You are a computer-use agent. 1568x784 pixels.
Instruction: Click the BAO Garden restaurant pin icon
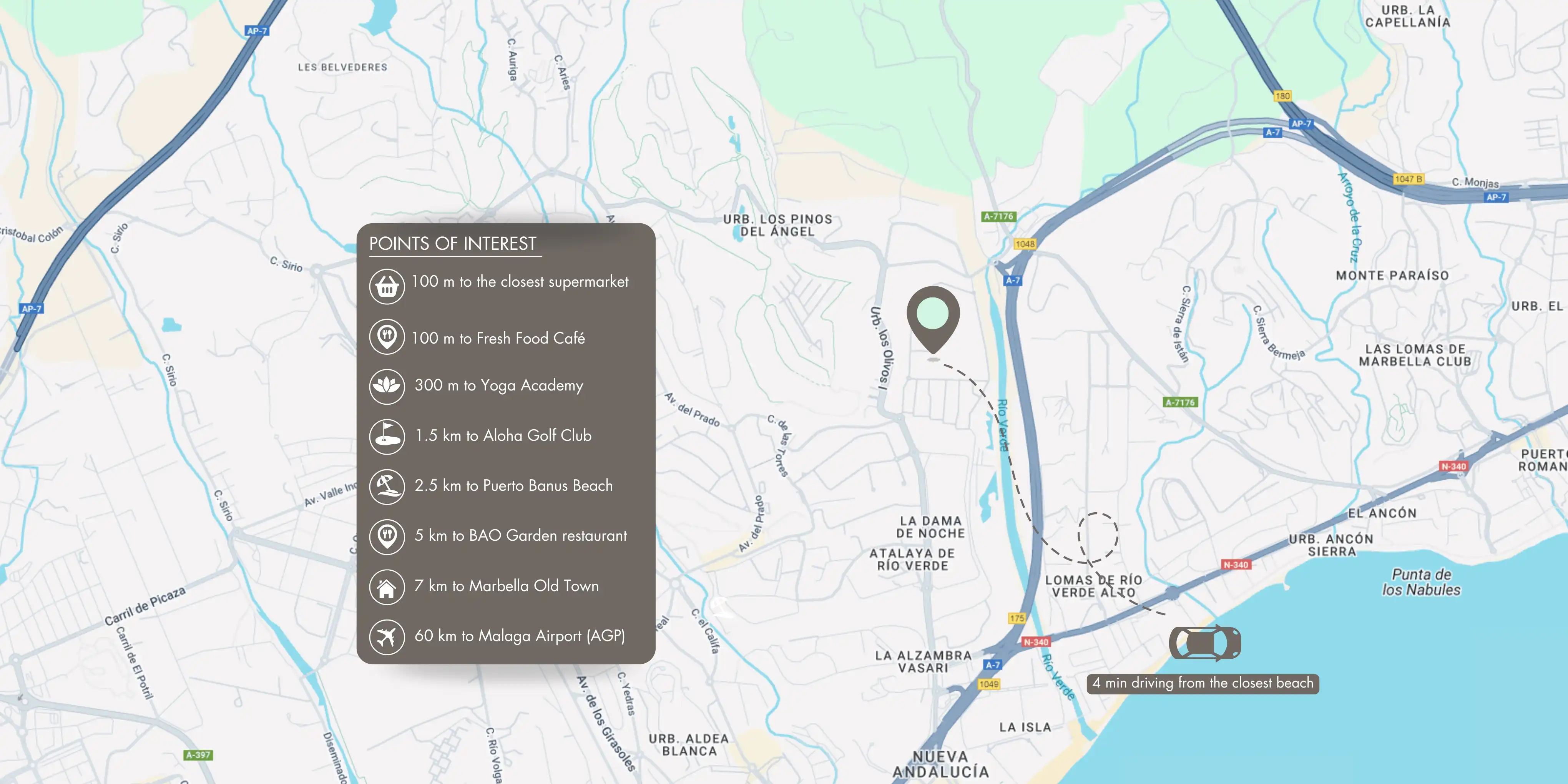click(x=387, y=536)
